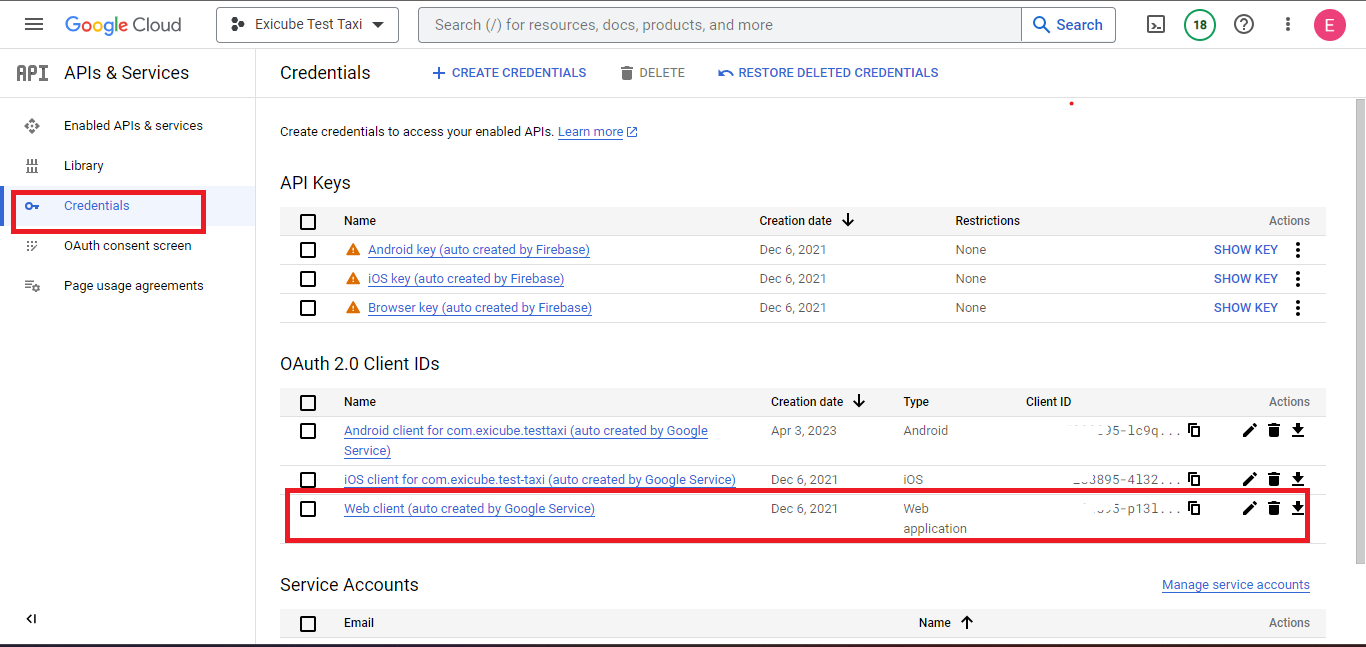Open the hamburger navigation menu
The height and width of the screenshot is (647, 1366).
(34, 25)
